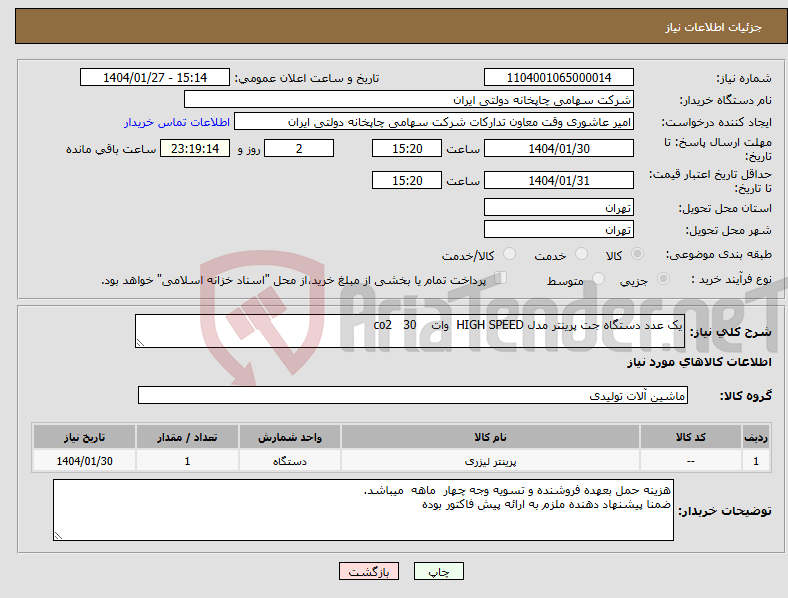The width and height of the screenshot is (788, 598).
Task: Click the remaining days field showing 2
Action: click(299, 148)
